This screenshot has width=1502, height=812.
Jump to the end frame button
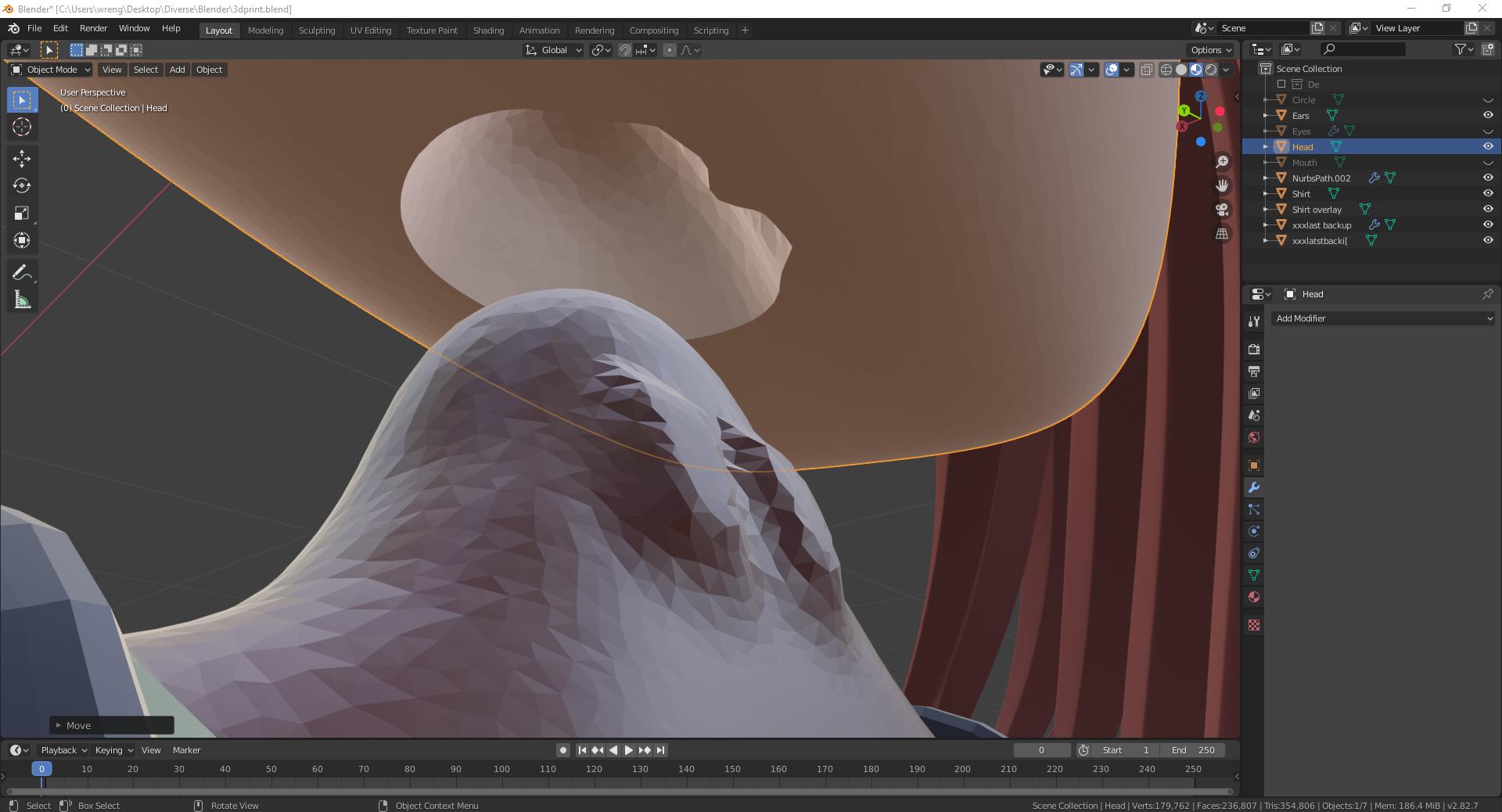pos(660,750)
